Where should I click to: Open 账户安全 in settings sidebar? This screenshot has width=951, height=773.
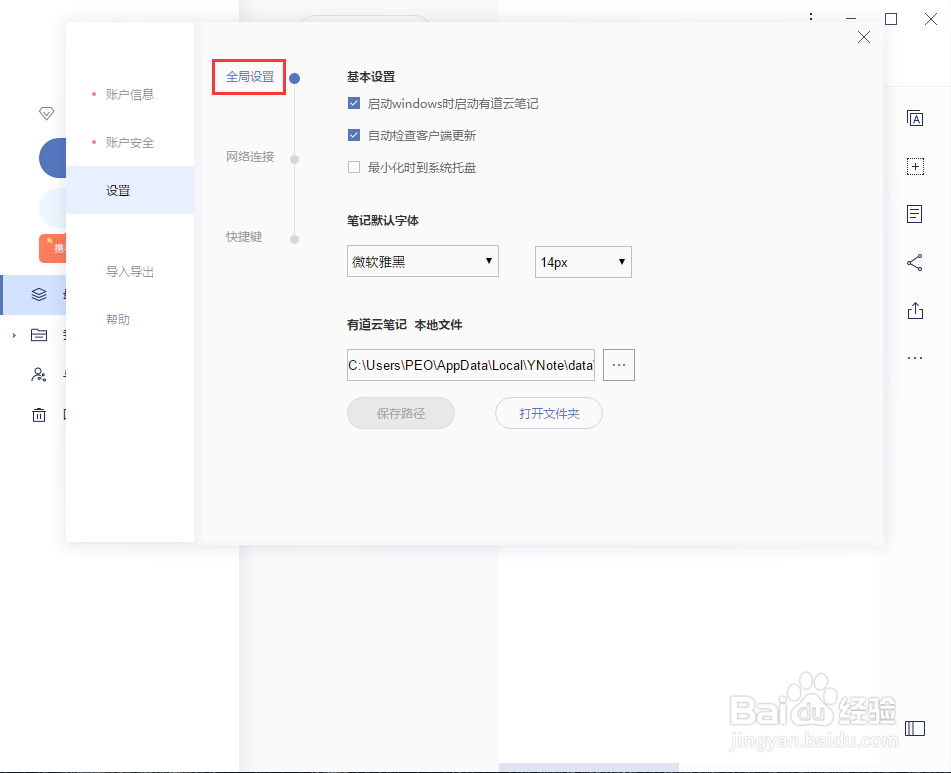[129, 142]
